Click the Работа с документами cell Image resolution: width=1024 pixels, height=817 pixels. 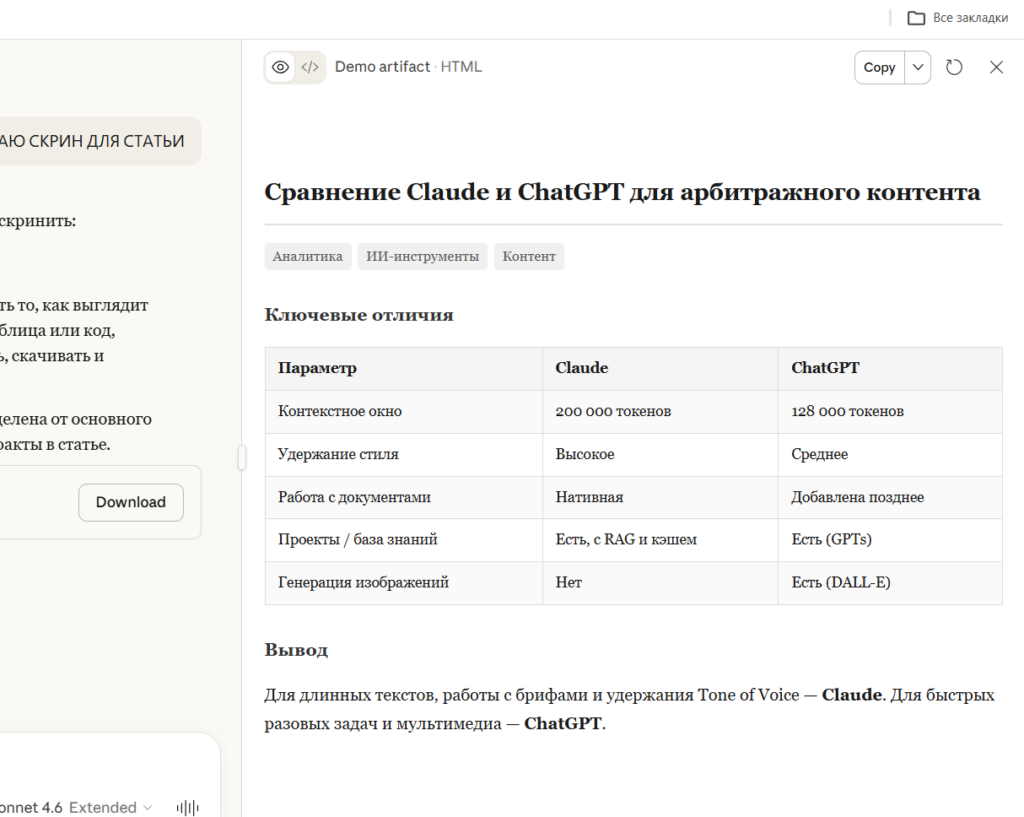tap(404, 498)
